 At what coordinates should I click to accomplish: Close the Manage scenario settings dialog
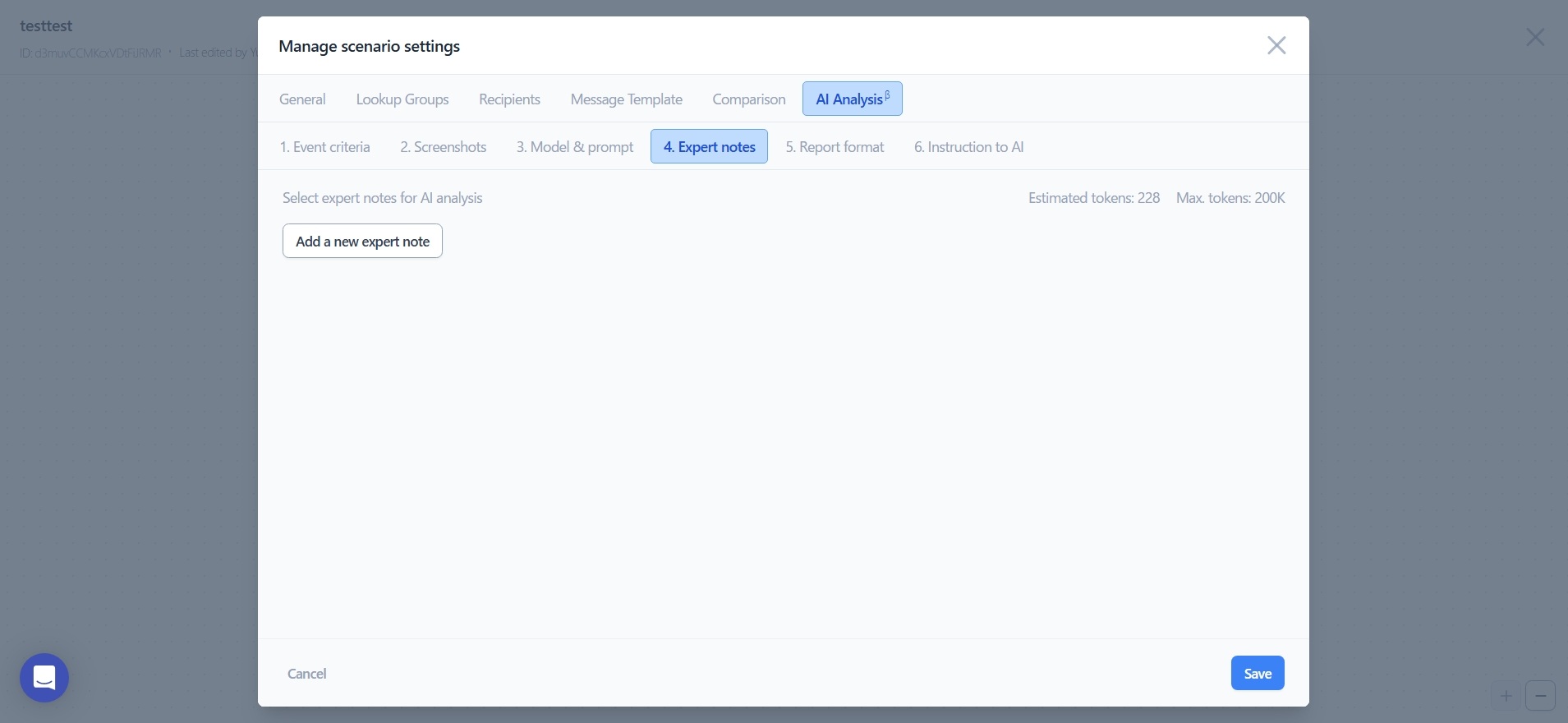pos(1276,45)
